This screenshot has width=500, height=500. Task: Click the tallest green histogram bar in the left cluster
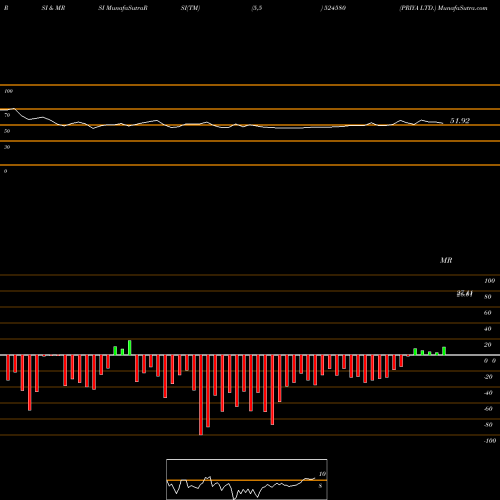pyautogui.click(x=130, y=348)
